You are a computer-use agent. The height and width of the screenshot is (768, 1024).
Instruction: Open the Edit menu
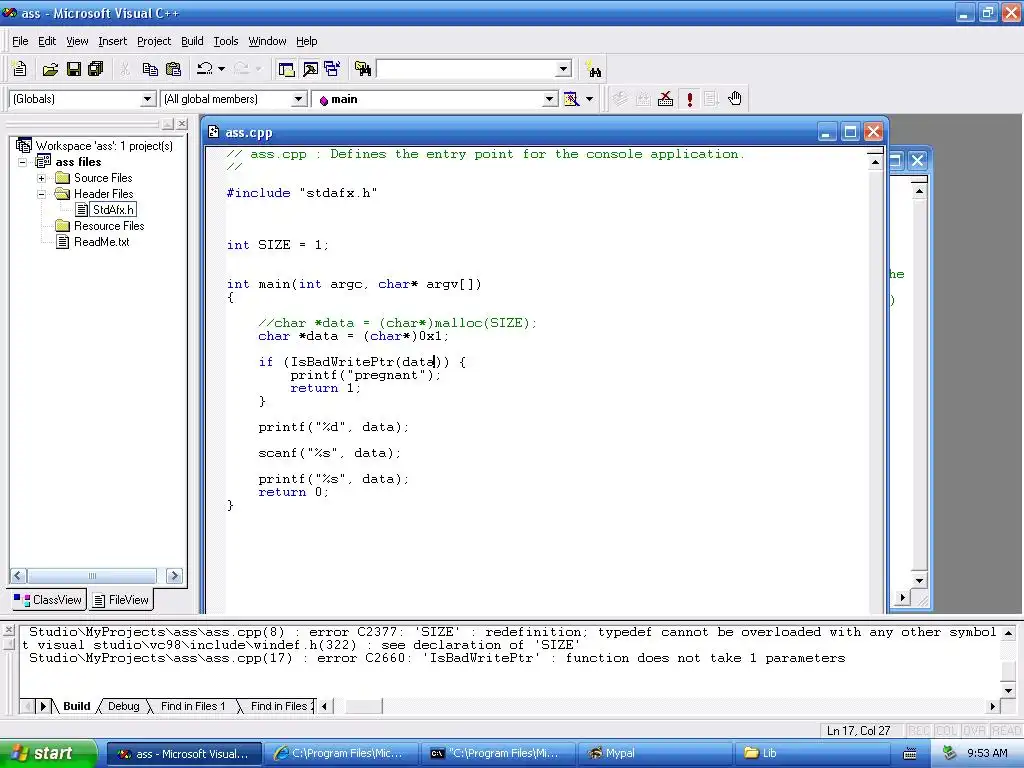point(47,41)
